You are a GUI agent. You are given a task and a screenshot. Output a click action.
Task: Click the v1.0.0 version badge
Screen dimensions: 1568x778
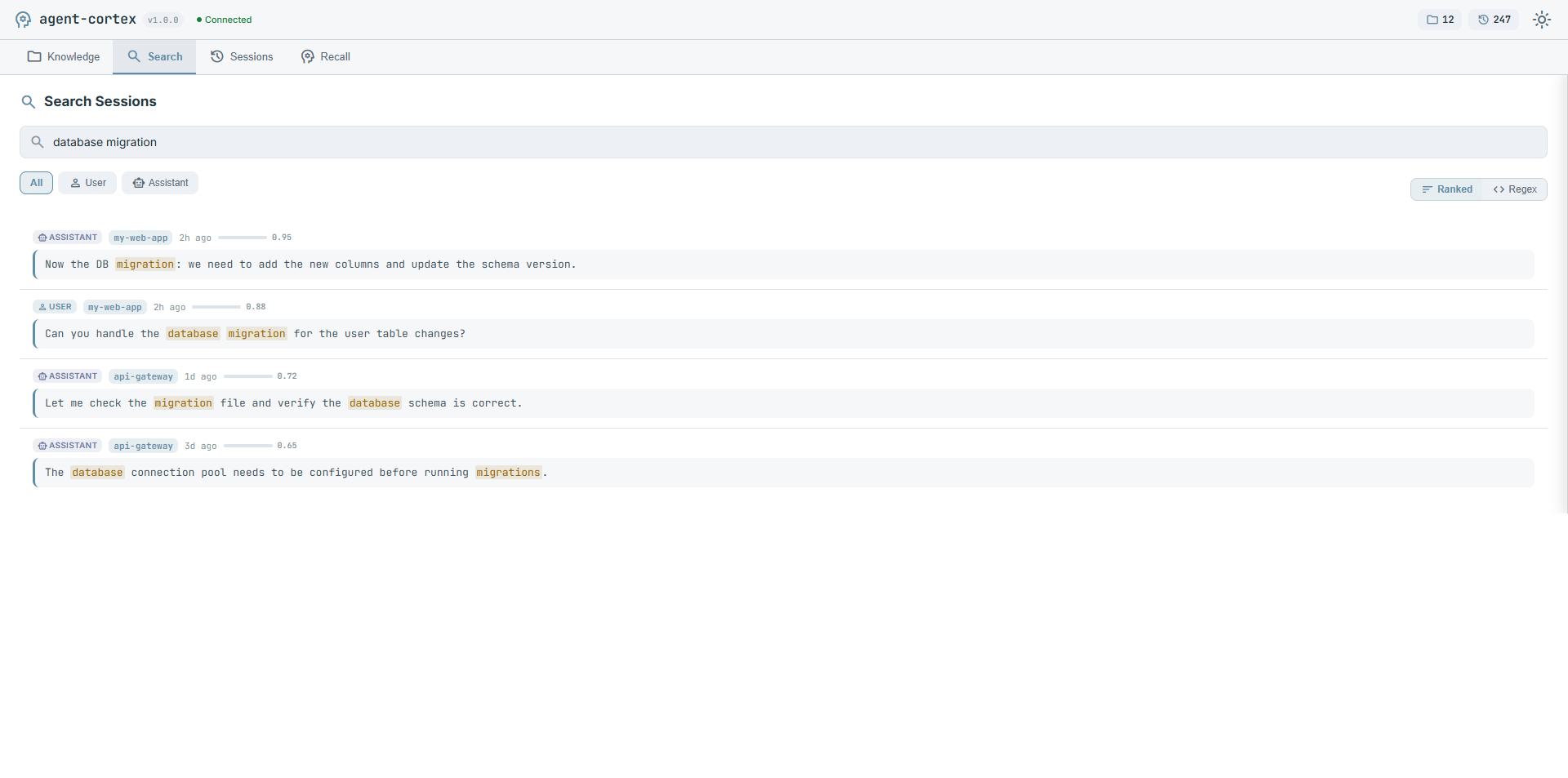[163, 20]
